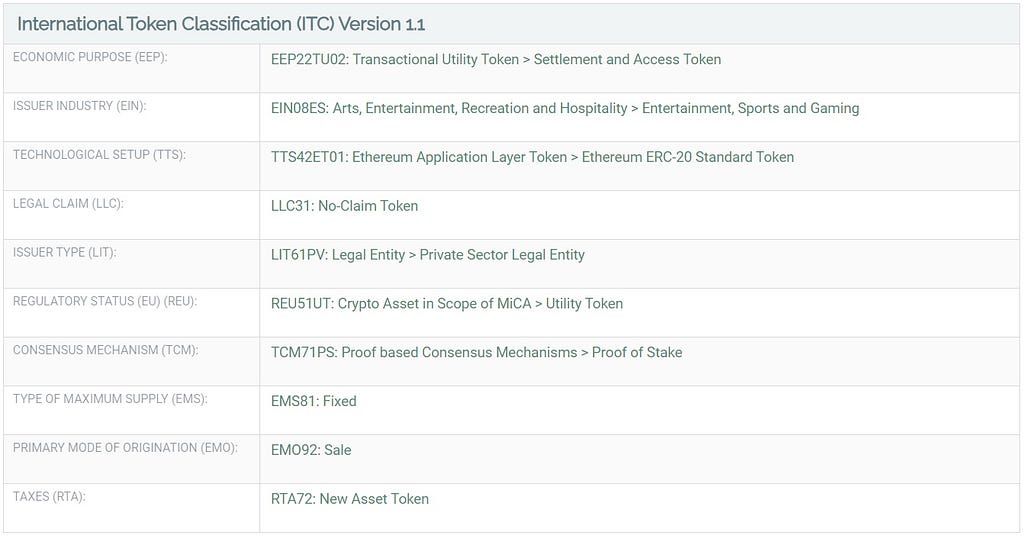Select the TYPE OF MAXIMUM SUPPLY (EMS) label
The width and height of the screenshot is (1024, 536).
(110, 399)
